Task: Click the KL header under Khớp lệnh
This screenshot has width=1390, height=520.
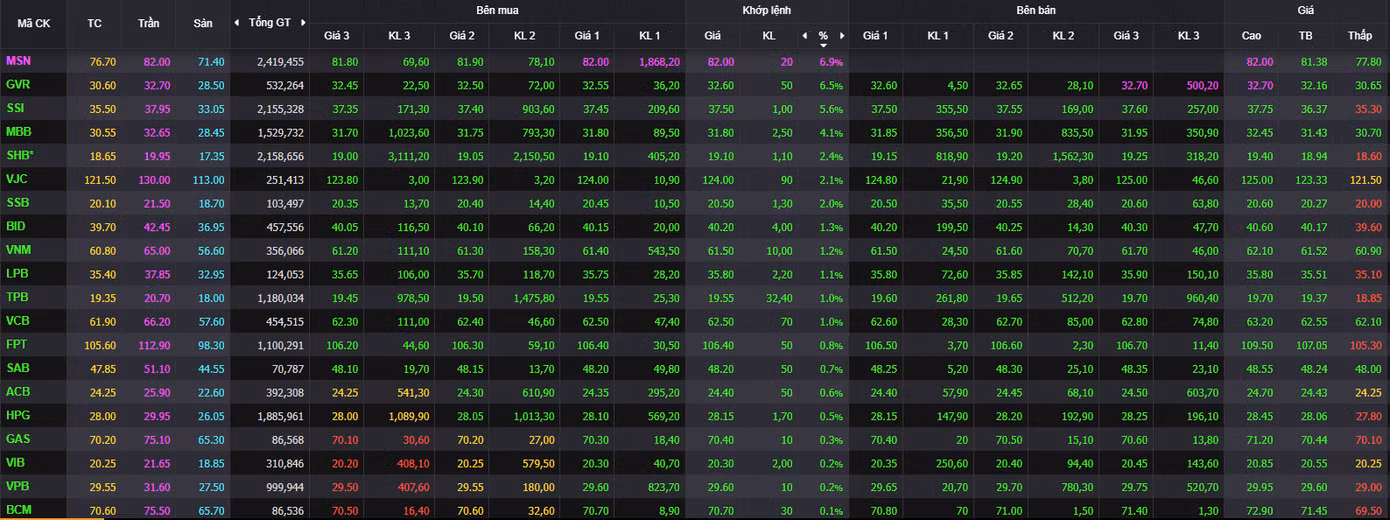Action: (x=769, y=36)
